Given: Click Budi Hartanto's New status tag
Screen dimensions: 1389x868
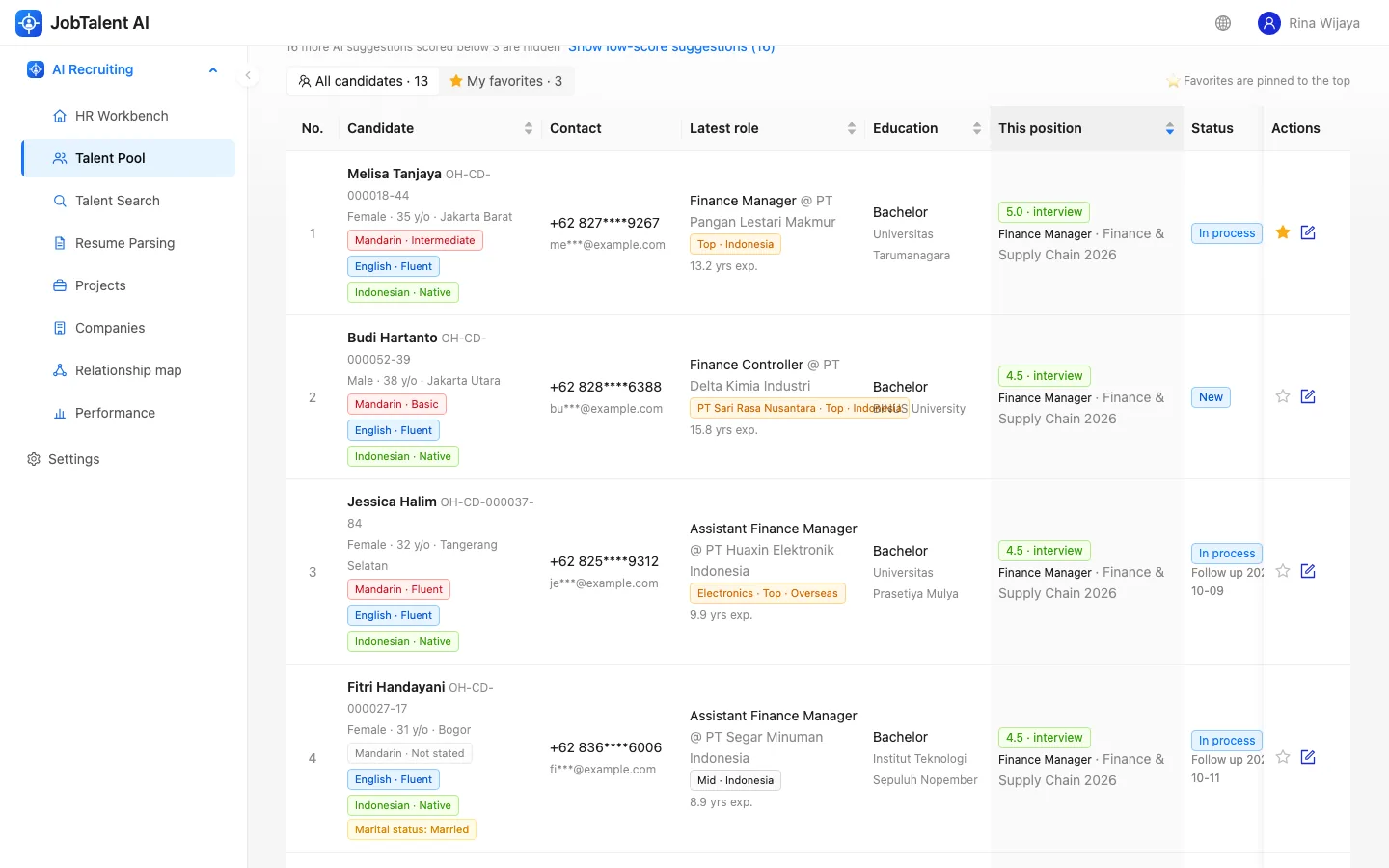Looking at the screenshot, I should pyautogui.click(x=1211, y=397).
